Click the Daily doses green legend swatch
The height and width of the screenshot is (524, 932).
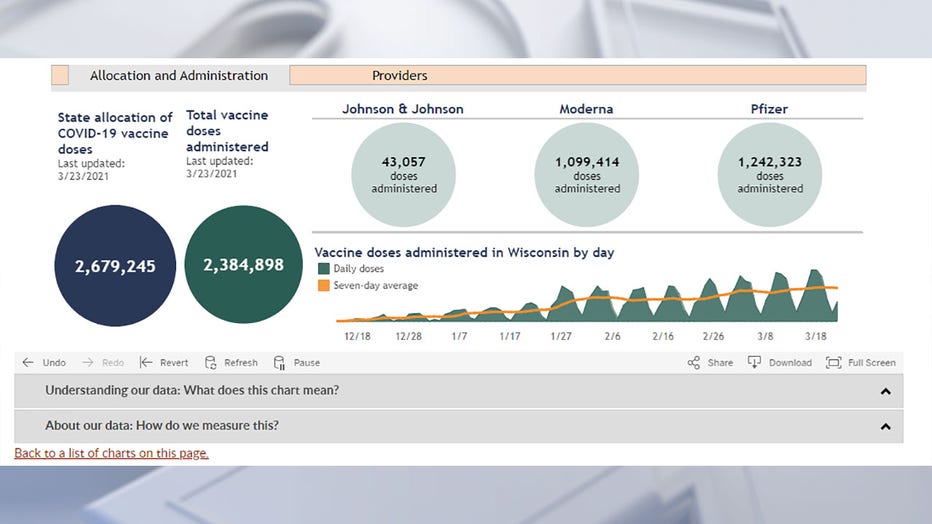(x=323, y=269)
